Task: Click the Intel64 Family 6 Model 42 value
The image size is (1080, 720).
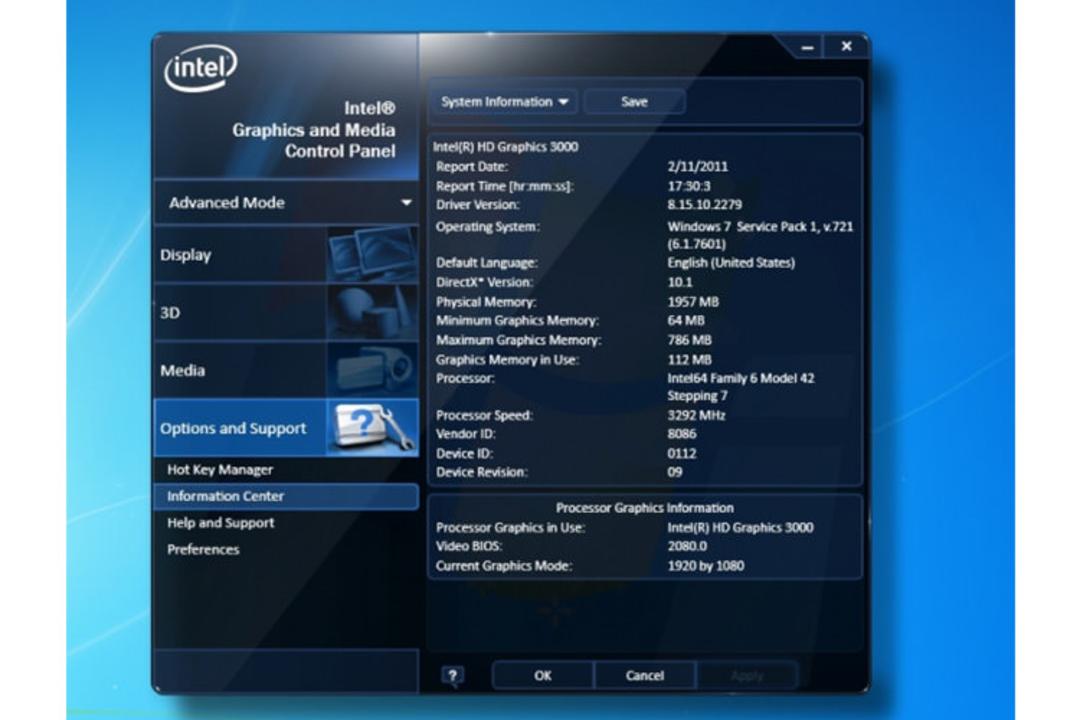Action: pyautogui.click(x=740, y=387)
